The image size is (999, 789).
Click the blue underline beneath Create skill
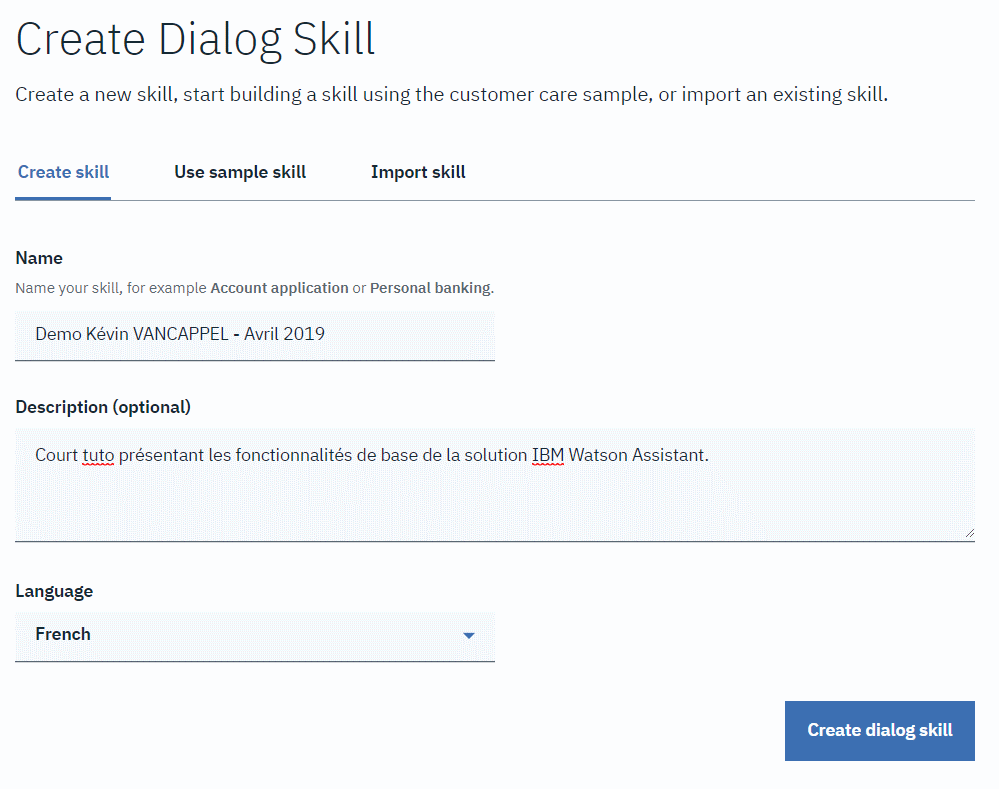(x=63, y=199)
